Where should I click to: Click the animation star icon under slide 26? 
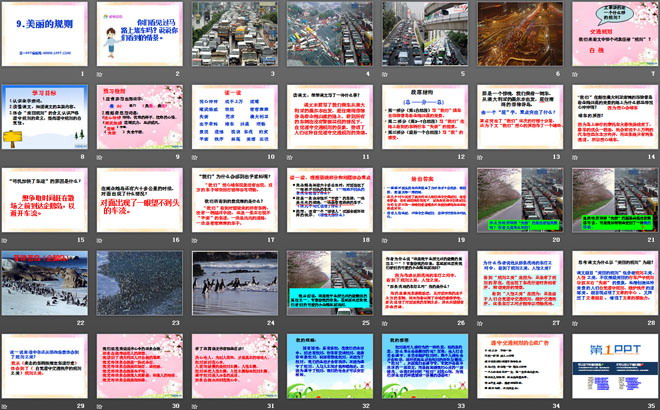click(385, 323)
